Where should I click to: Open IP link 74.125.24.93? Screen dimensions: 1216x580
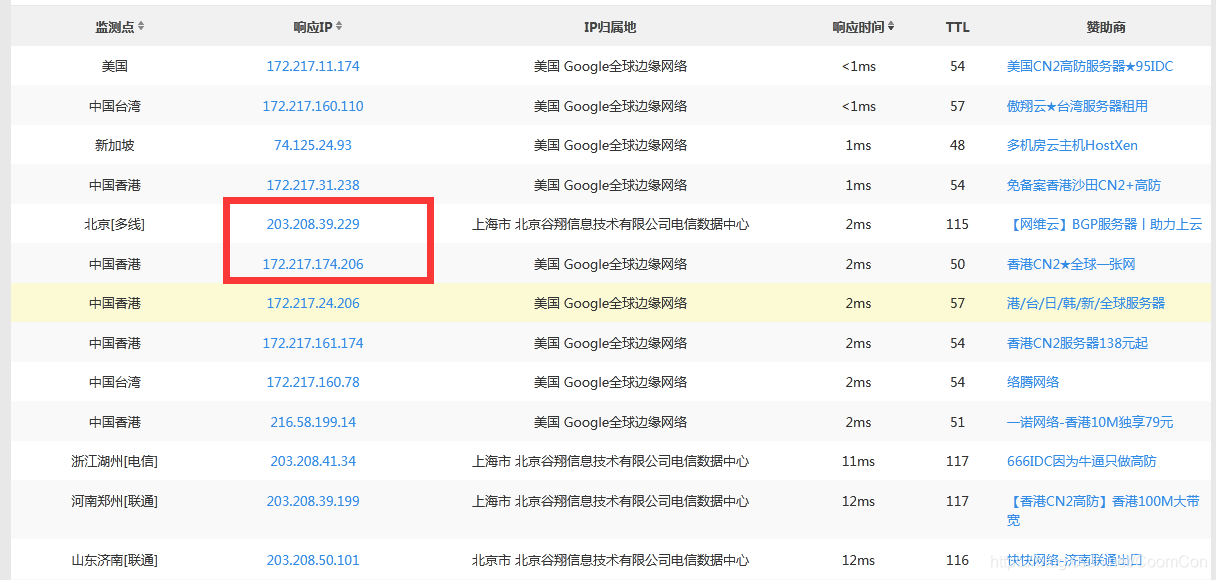313,145
